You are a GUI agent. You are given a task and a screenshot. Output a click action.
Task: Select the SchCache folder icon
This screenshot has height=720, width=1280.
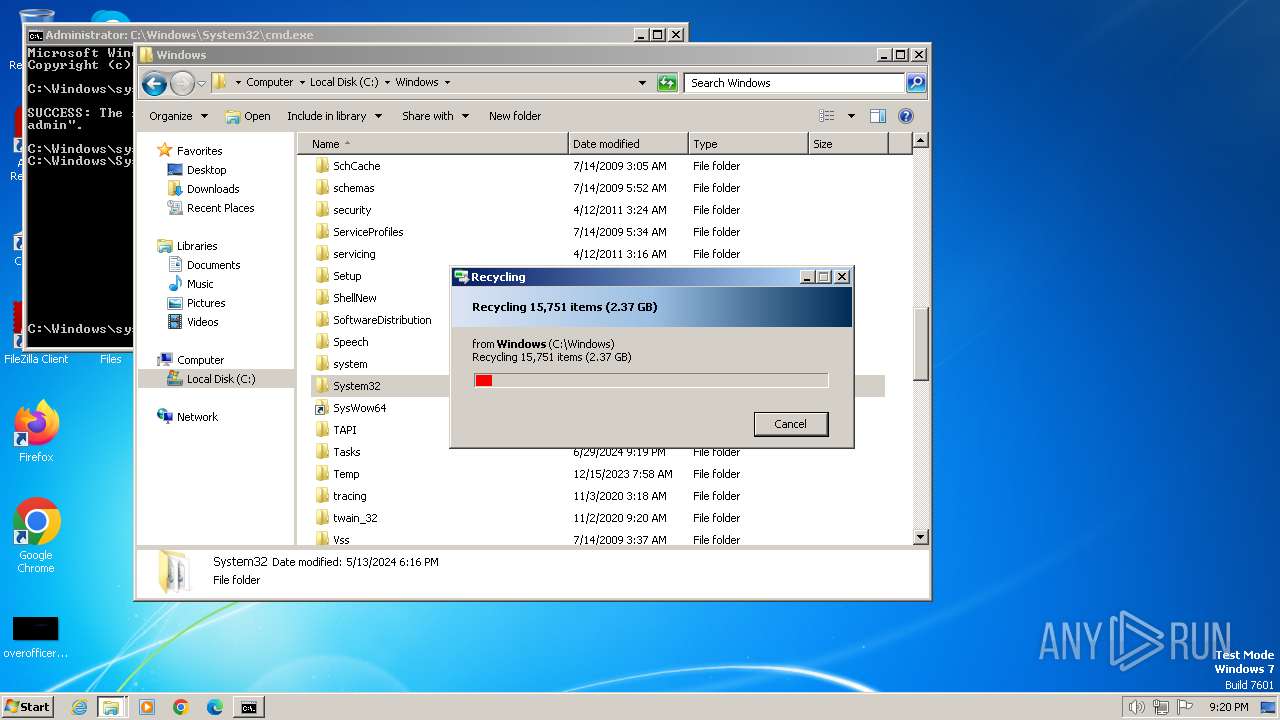click(x=322, y=166)
